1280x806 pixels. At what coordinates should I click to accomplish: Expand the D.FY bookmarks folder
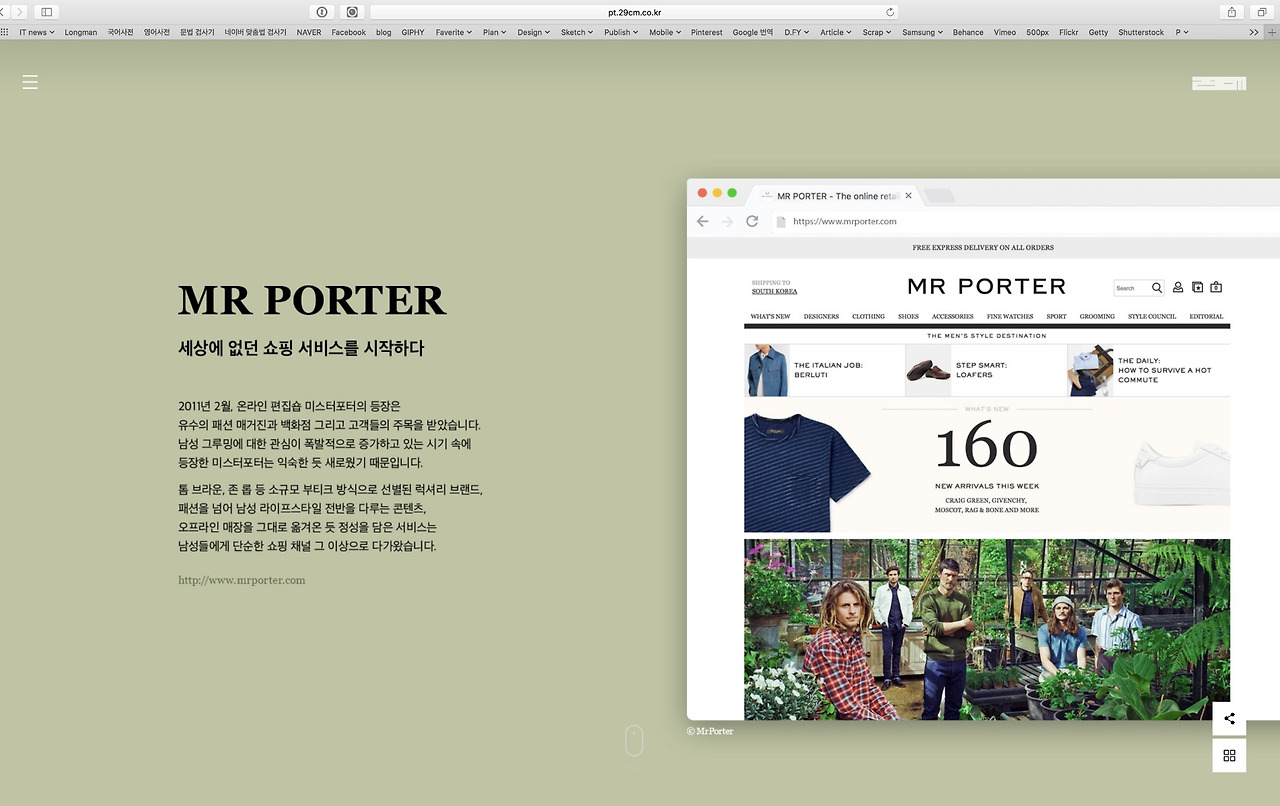[x=797, y=32]
